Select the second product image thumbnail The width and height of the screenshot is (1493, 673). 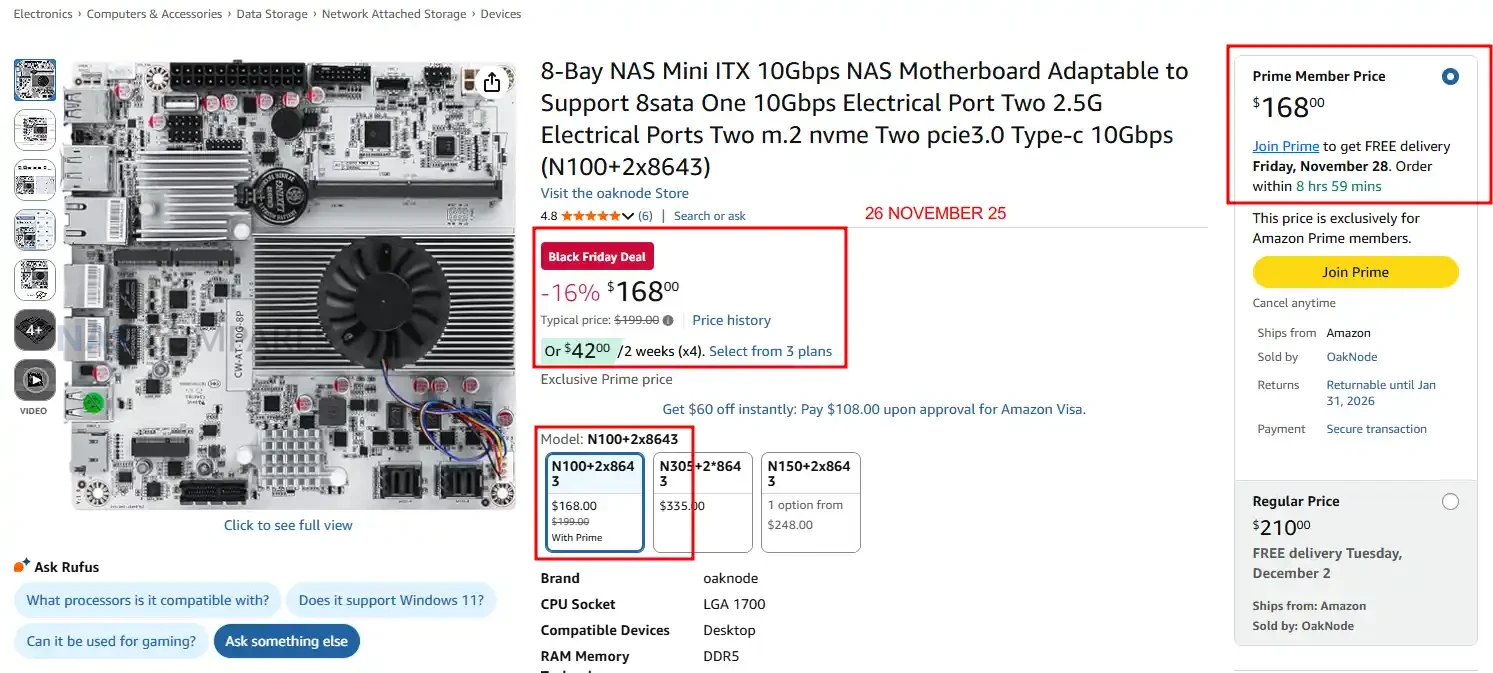coord(35,130)
